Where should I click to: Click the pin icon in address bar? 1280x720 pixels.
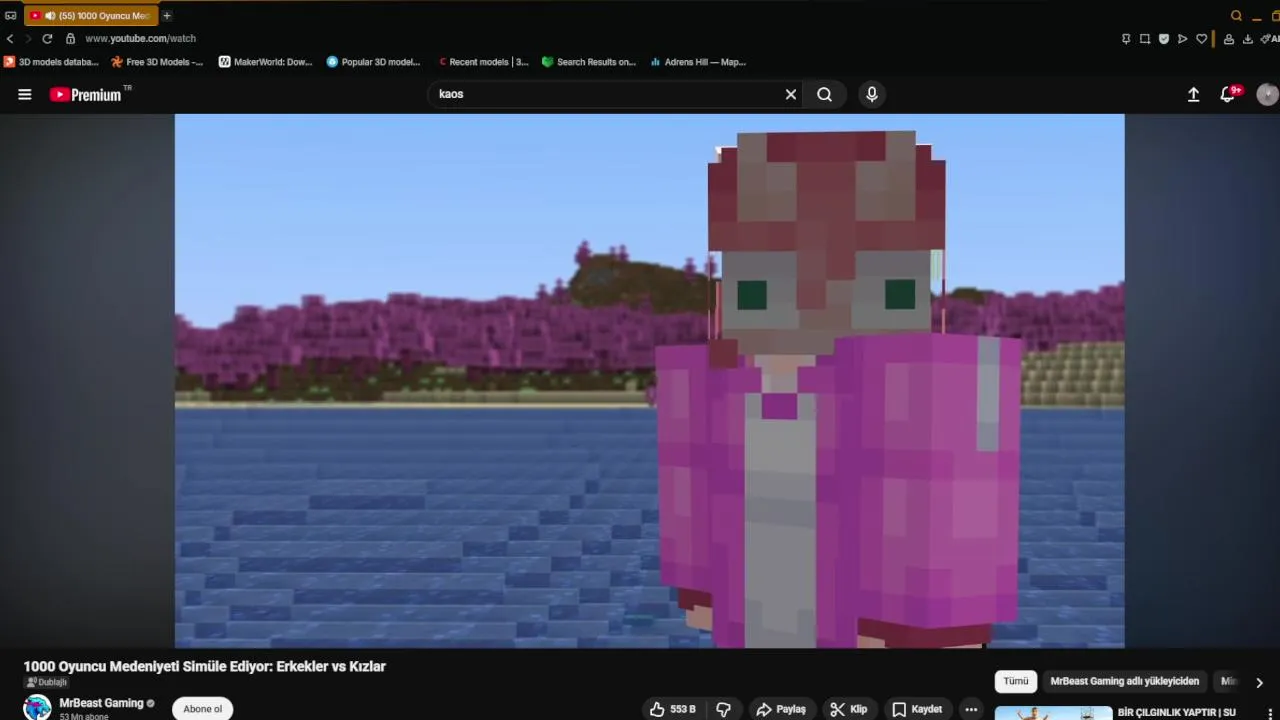coord(1126,39)
